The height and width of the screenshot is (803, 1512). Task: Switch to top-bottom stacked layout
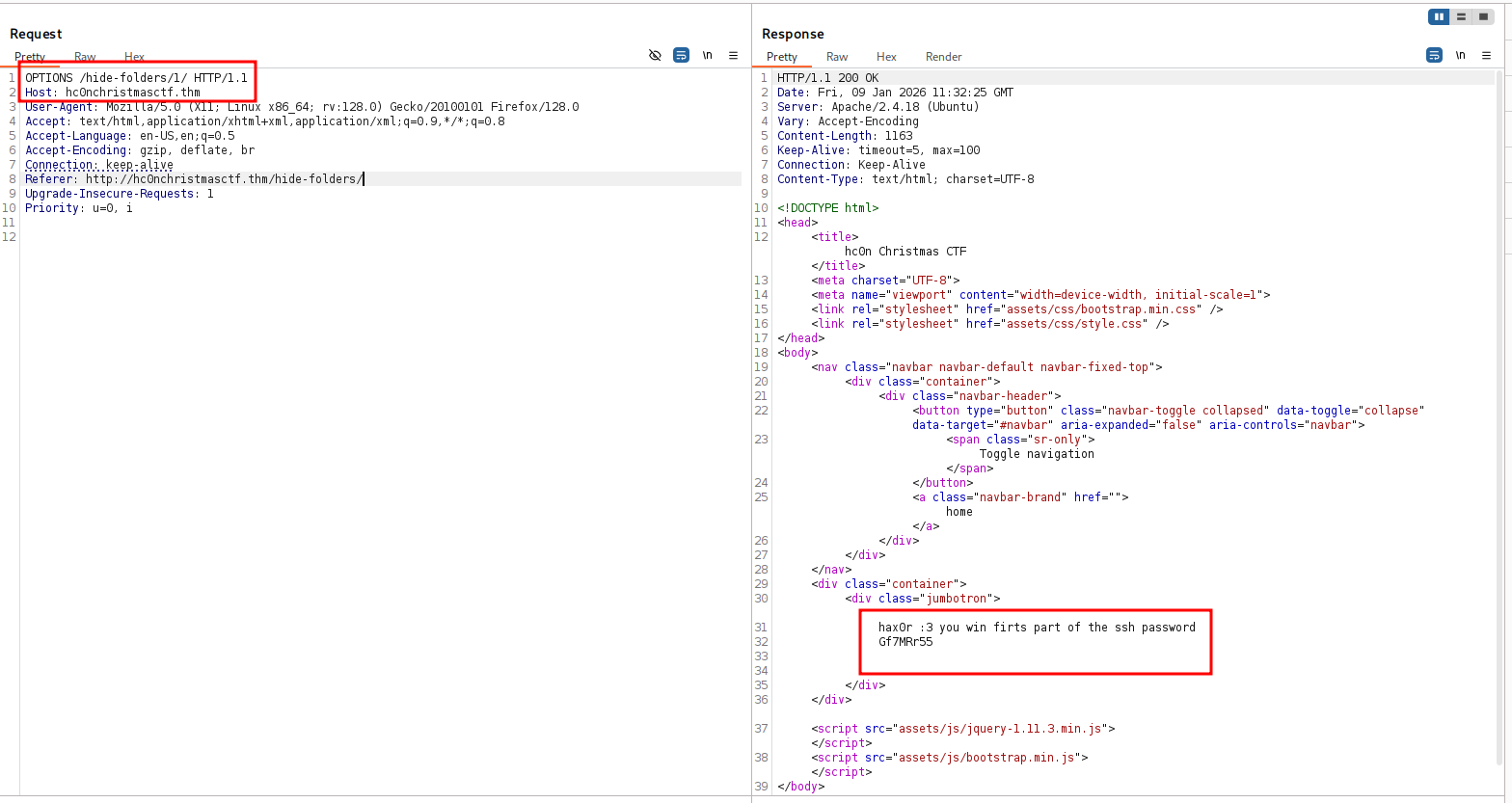click(x=1461, y=17)
